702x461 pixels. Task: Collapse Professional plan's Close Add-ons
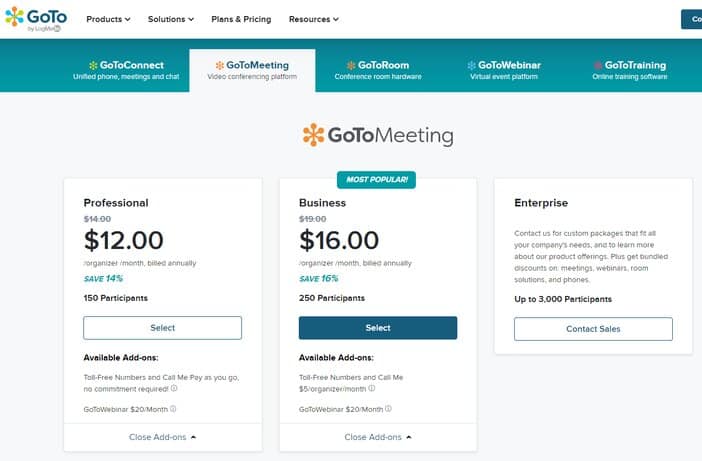[163, 437]
